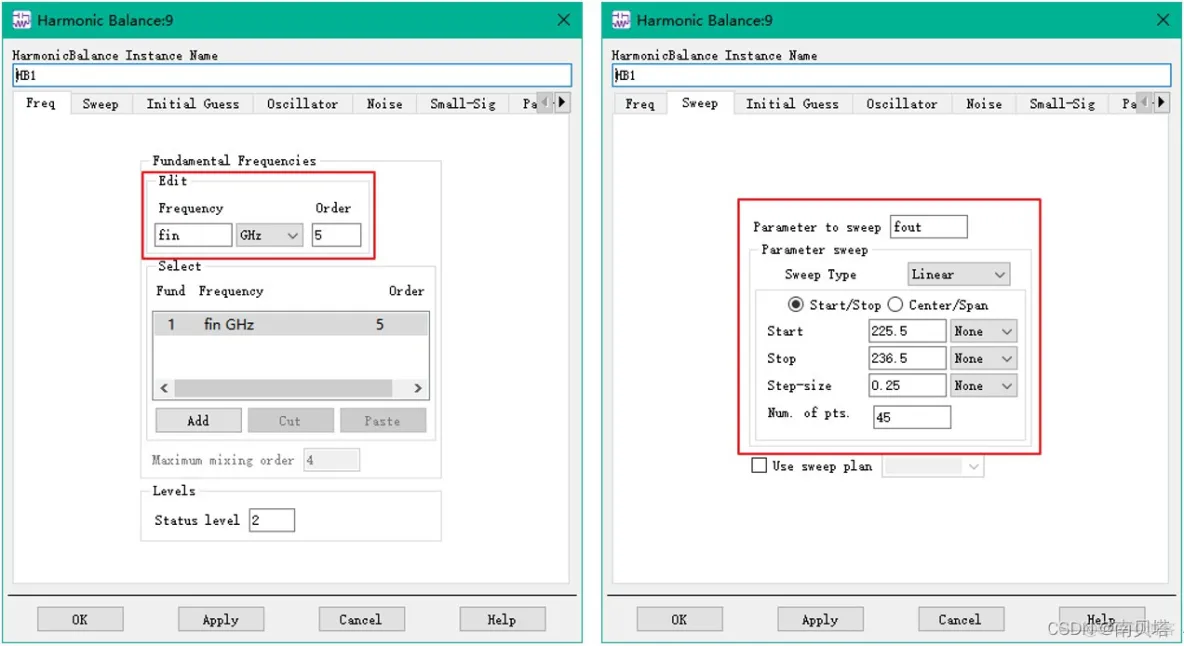Click the Status level field

point(272,520)
